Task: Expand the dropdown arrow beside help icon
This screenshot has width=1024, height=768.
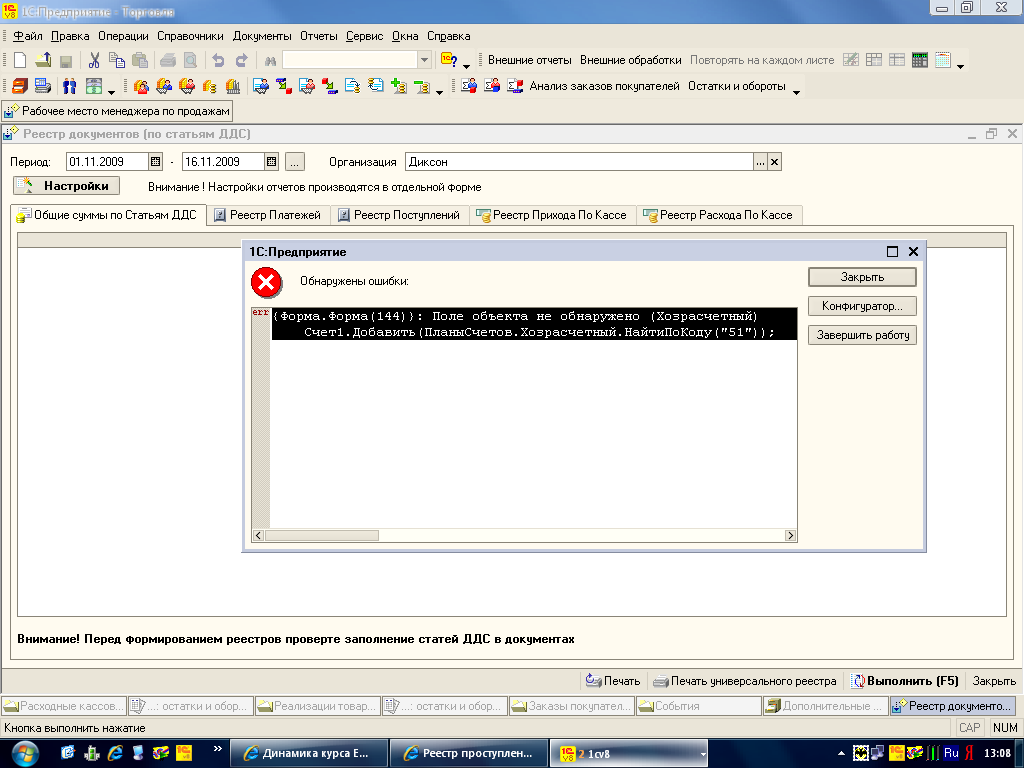Action: pyautogui.click(x=466, y=65)
